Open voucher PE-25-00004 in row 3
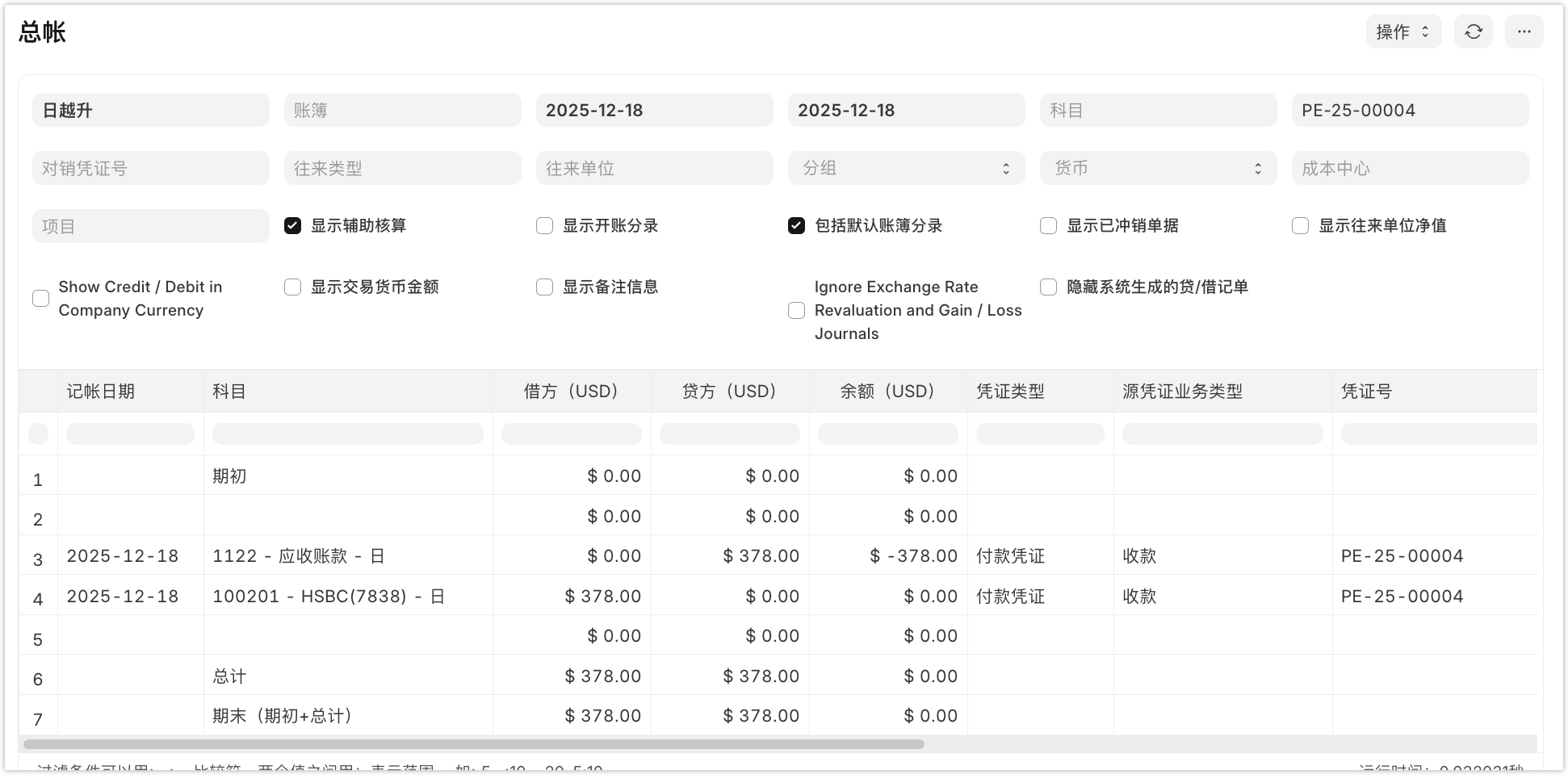 tap(1402, 556)
